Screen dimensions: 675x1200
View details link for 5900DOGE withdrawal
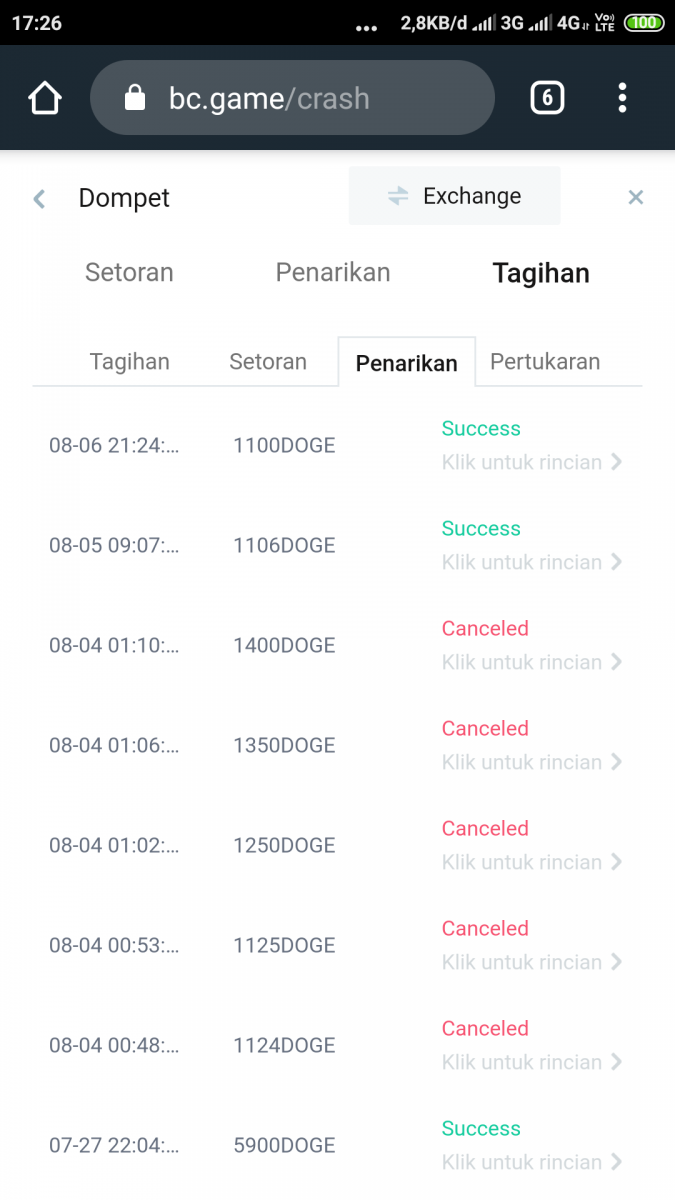tap(531, 1162)
